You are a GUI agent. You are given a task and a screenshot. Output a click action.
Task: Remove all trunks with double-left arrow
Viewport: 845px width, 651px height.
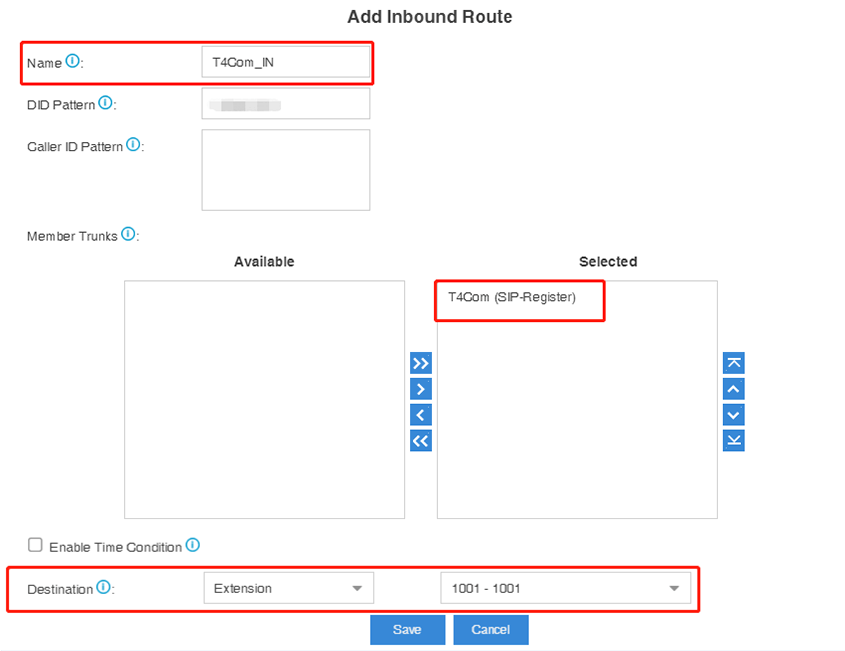pyautogui.click(x=421, y=441)
